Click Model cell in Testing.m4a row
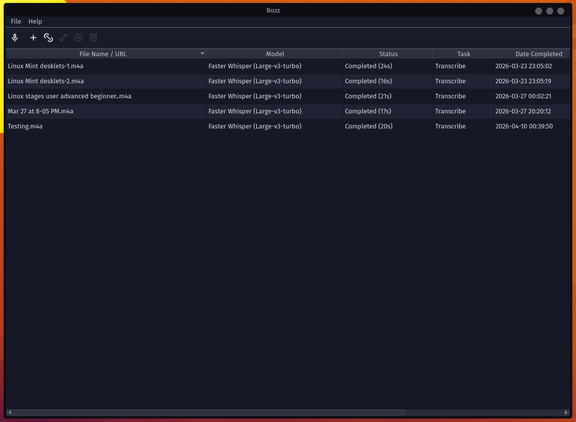576x422 pixels. coord(274,126)
